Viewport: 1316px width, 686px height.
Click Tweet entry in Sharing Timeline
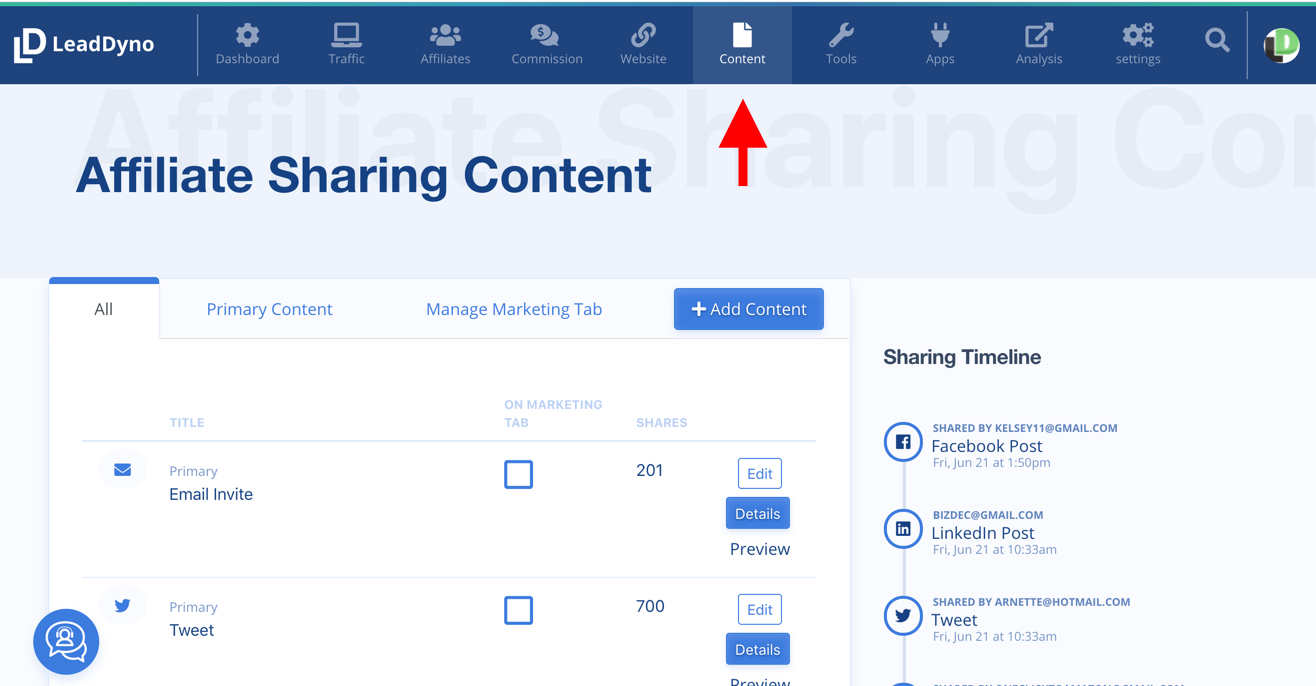[954, 620]
